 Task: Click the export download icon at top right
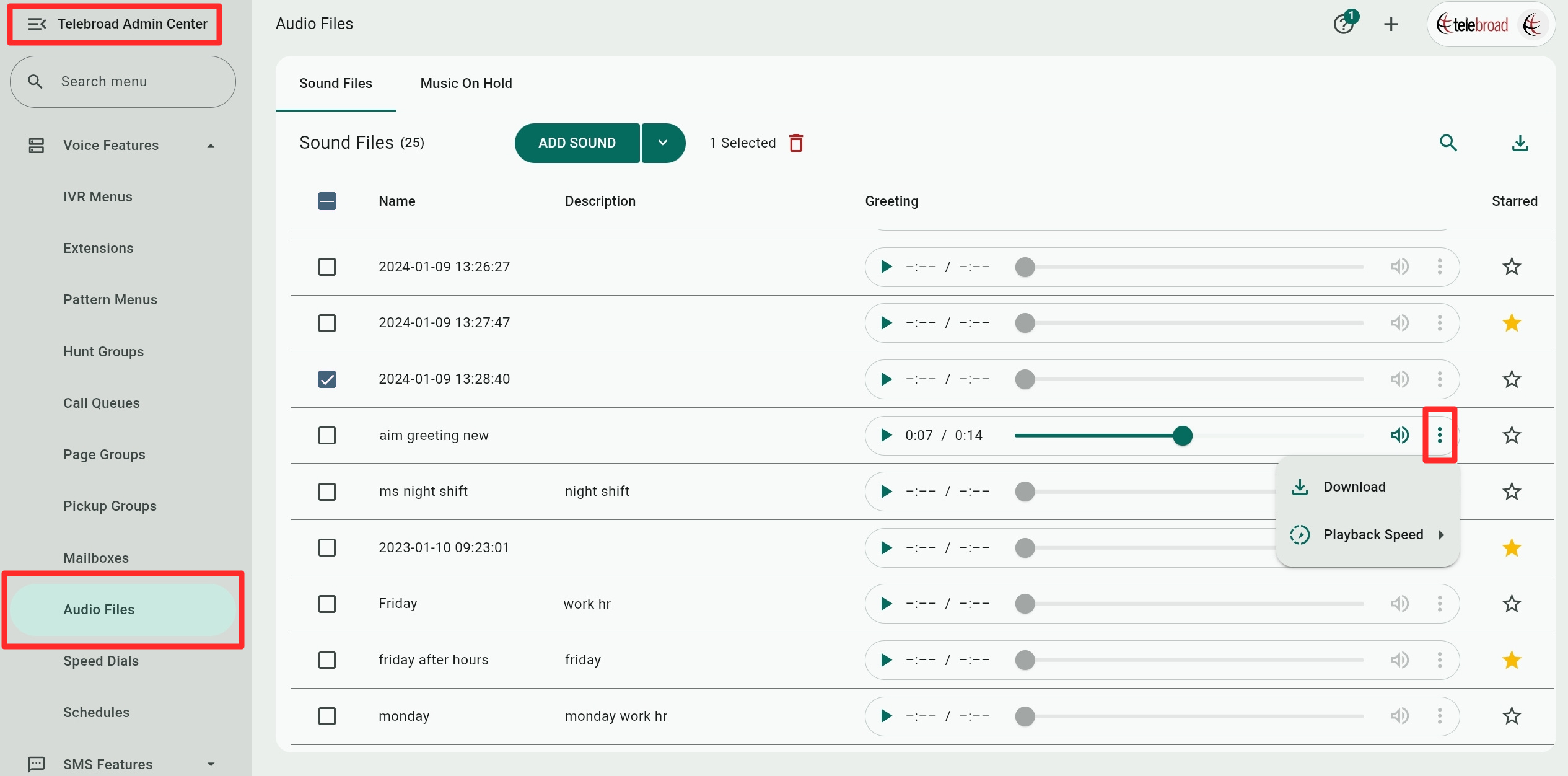pos(1520,143)
